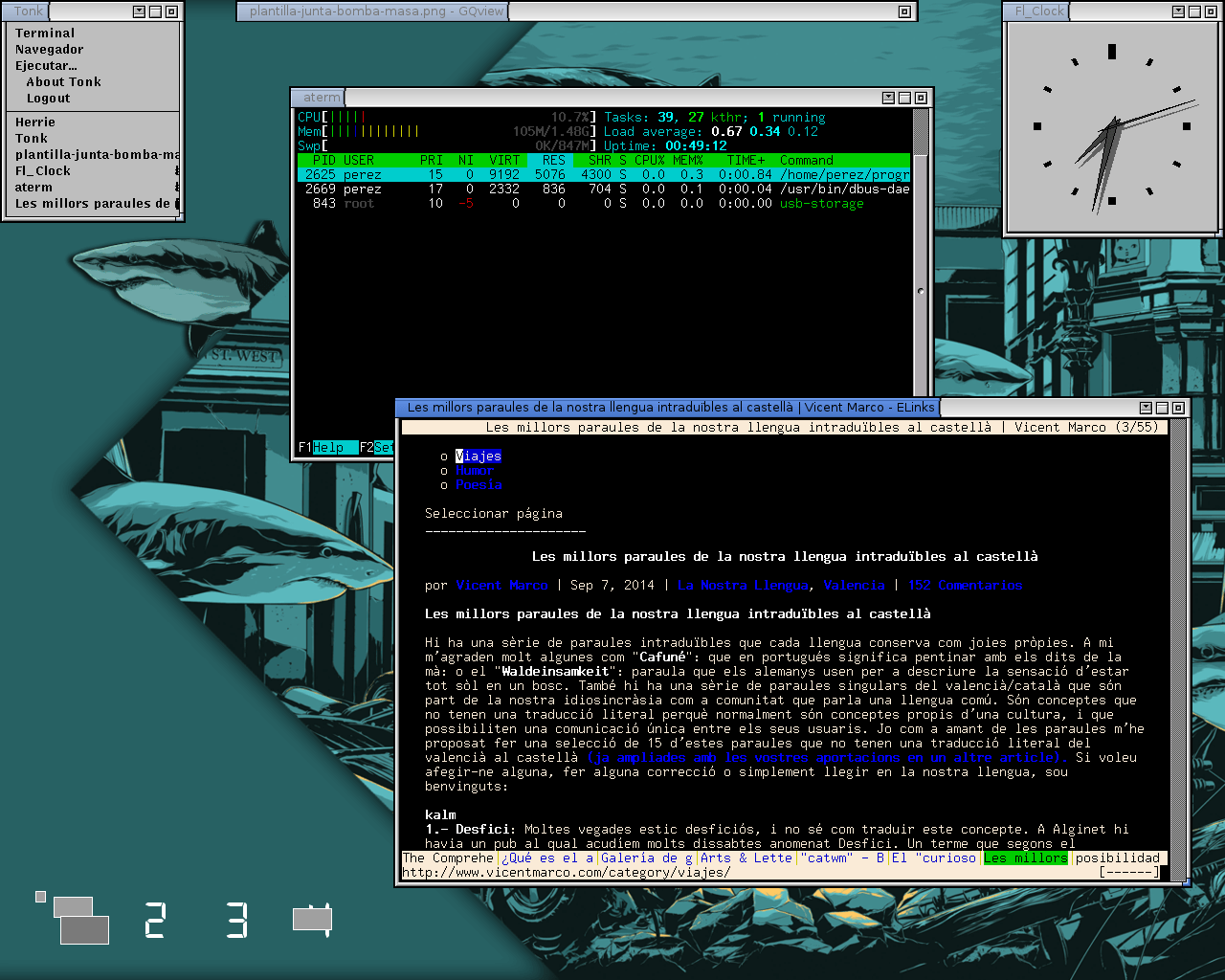
Task: Open the 'Arts & Lette' ELinks tab
Action: click(746, 858)
